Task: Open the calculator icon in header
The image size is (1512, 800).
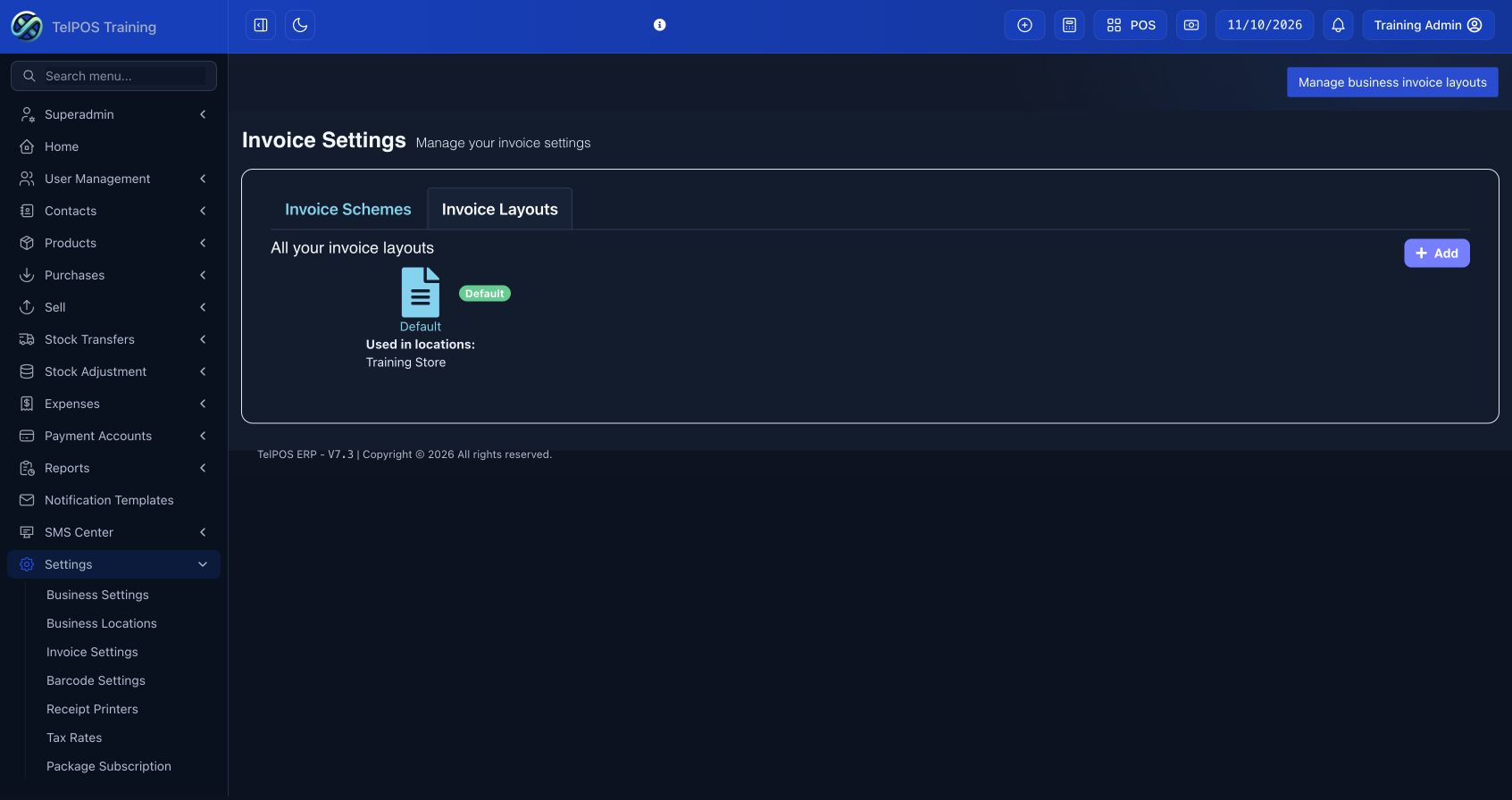Action: (x=1069, y=25)
